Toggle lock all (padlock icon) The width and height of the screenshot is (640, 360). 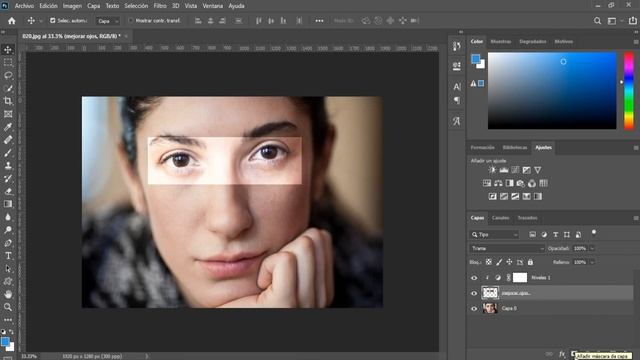pos(530,262)
